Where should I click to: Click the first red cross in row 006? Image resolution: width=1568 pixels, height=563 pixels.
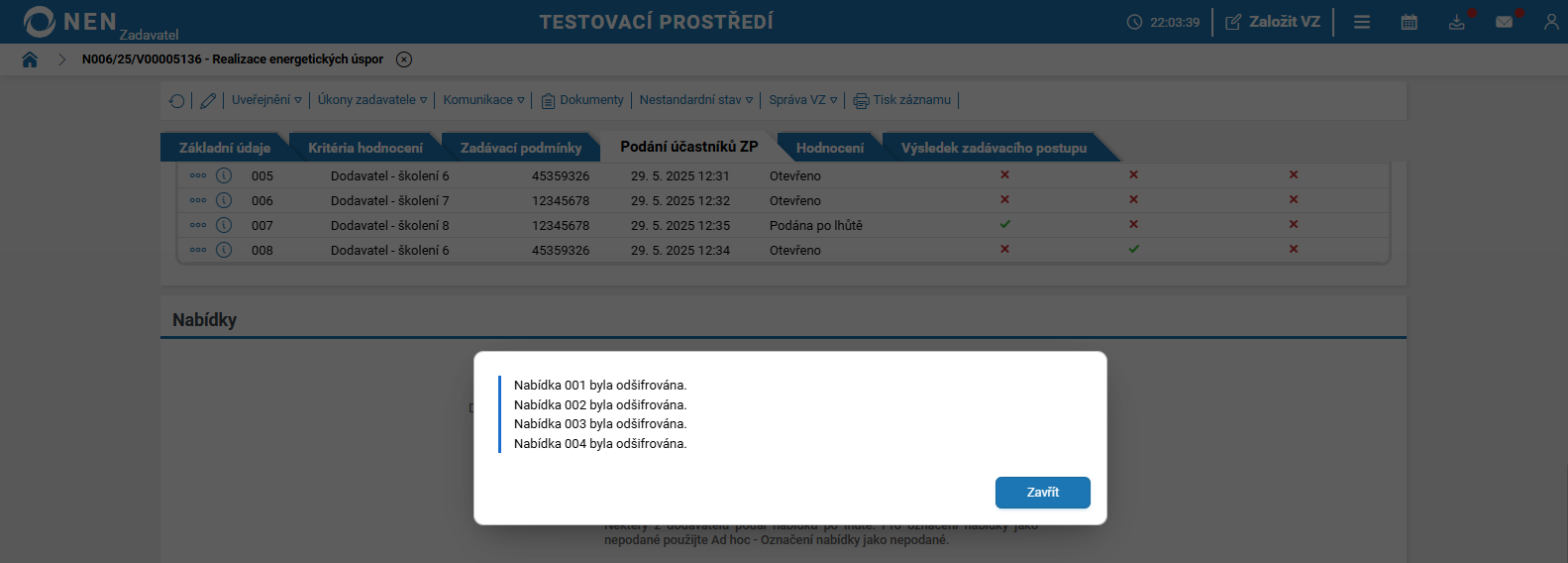(1005, 199)
